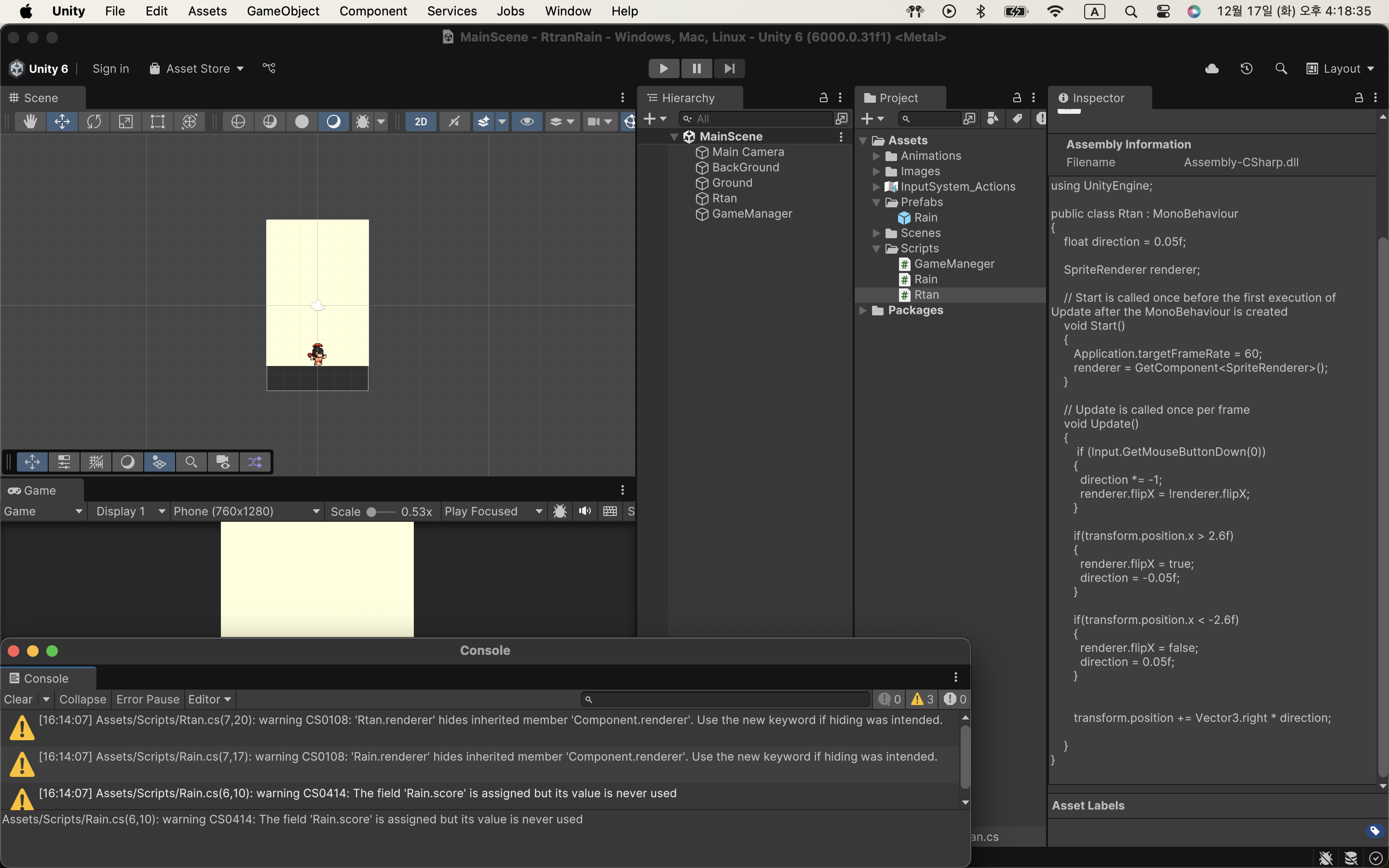Open Display 1 dropdown in Game view
The width and height of the screenshot is (1389, 868).
[x=129, y=511]
